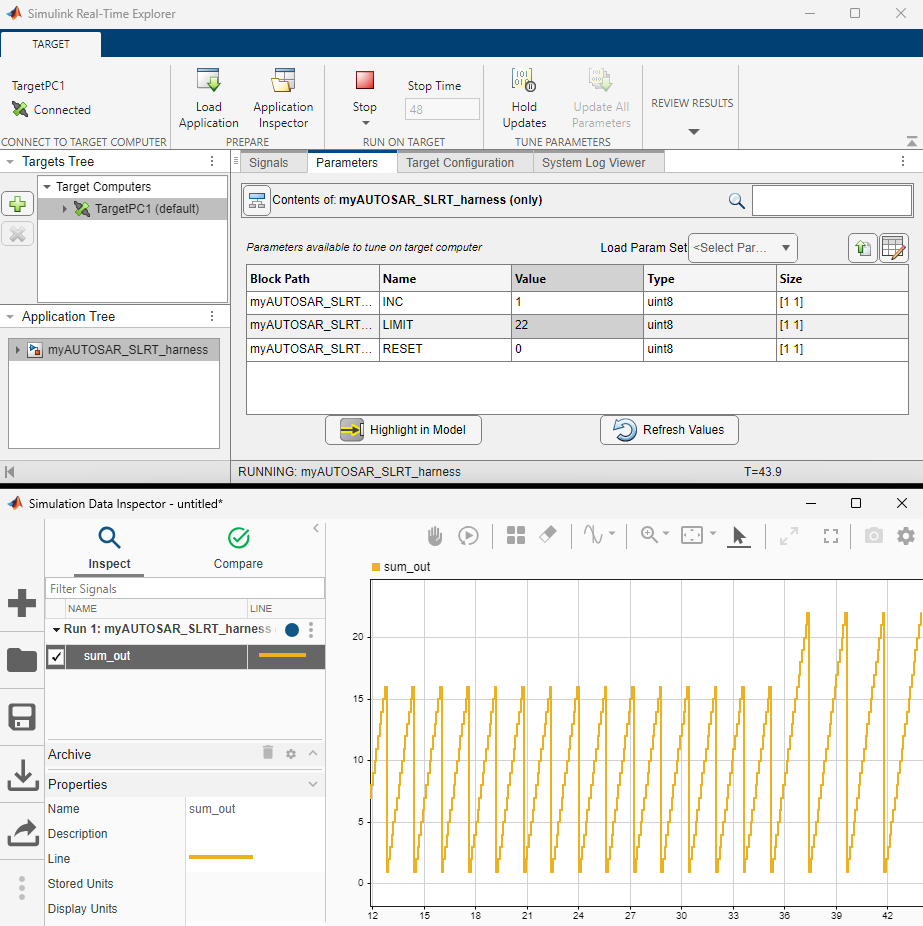
Task: Switch to the Signals tab
Action: (268, 163)
